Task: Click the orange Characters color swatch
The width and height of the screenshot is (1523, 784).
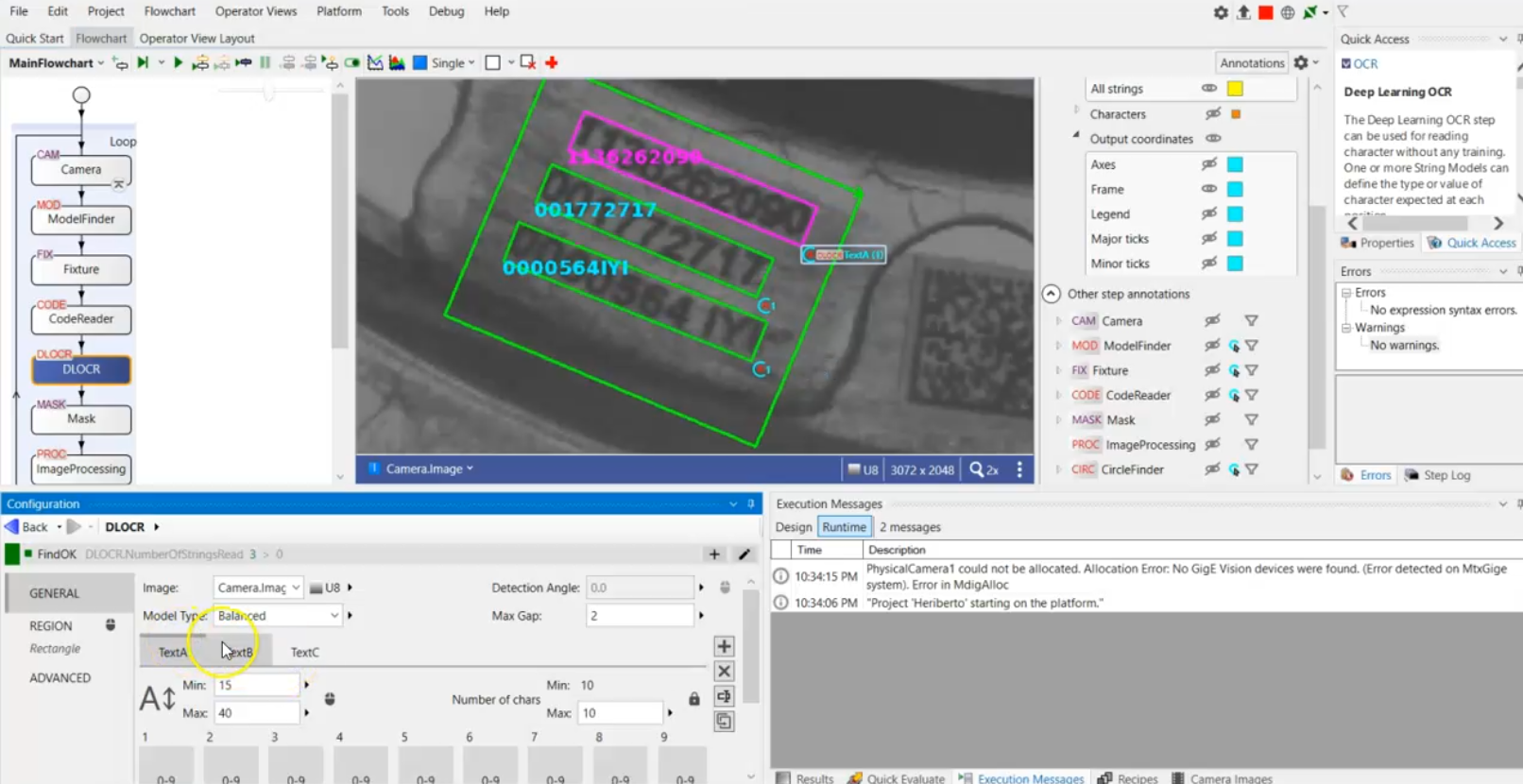Action: 1236,113
